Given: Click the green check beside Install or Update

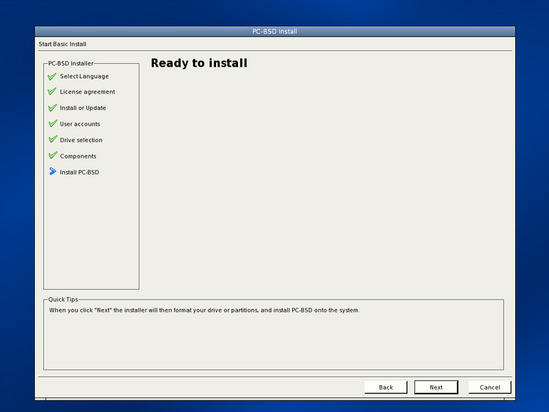Looking at the screenshot, I should 52,107.
